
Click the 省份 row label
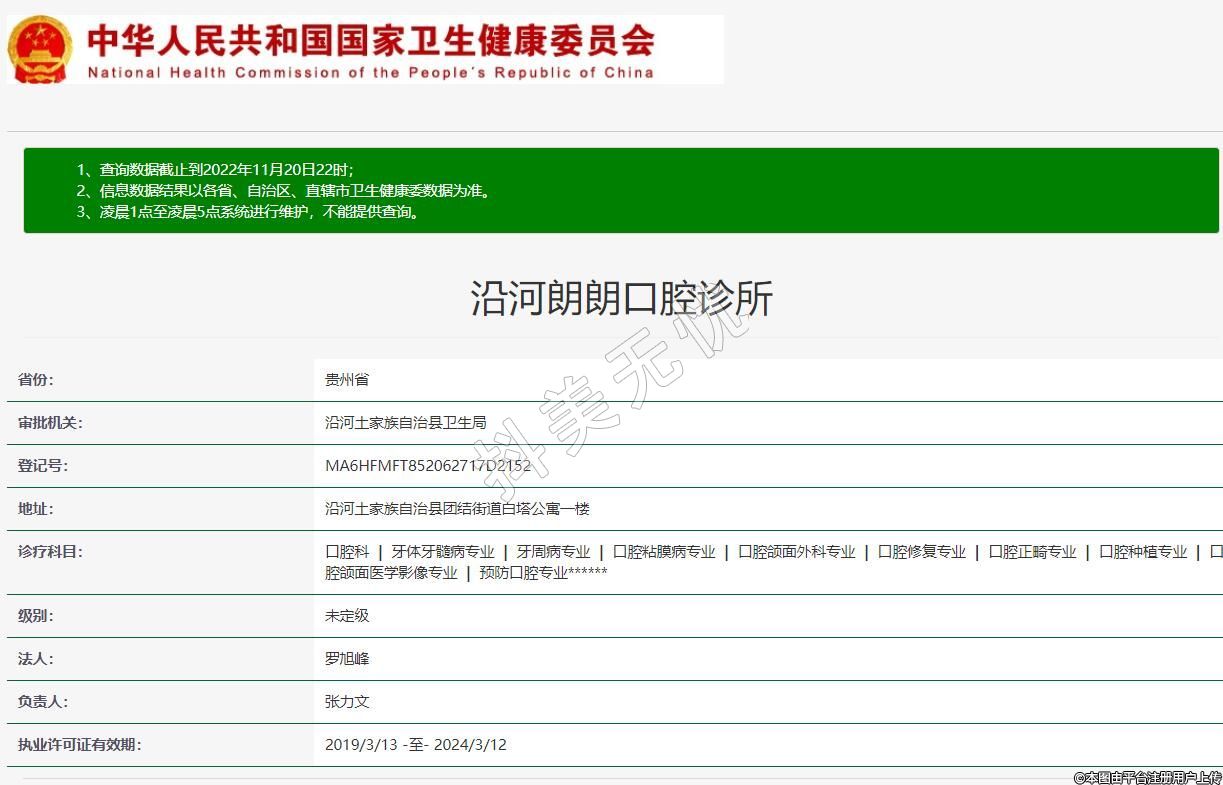click(x=36, y=380)
